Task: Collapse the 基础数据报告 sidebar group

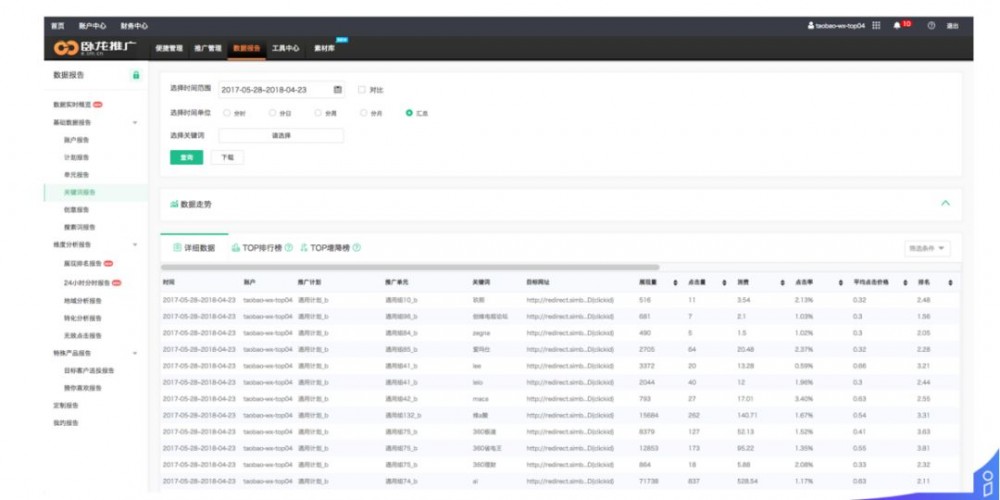Action: [x=135, y=122]
